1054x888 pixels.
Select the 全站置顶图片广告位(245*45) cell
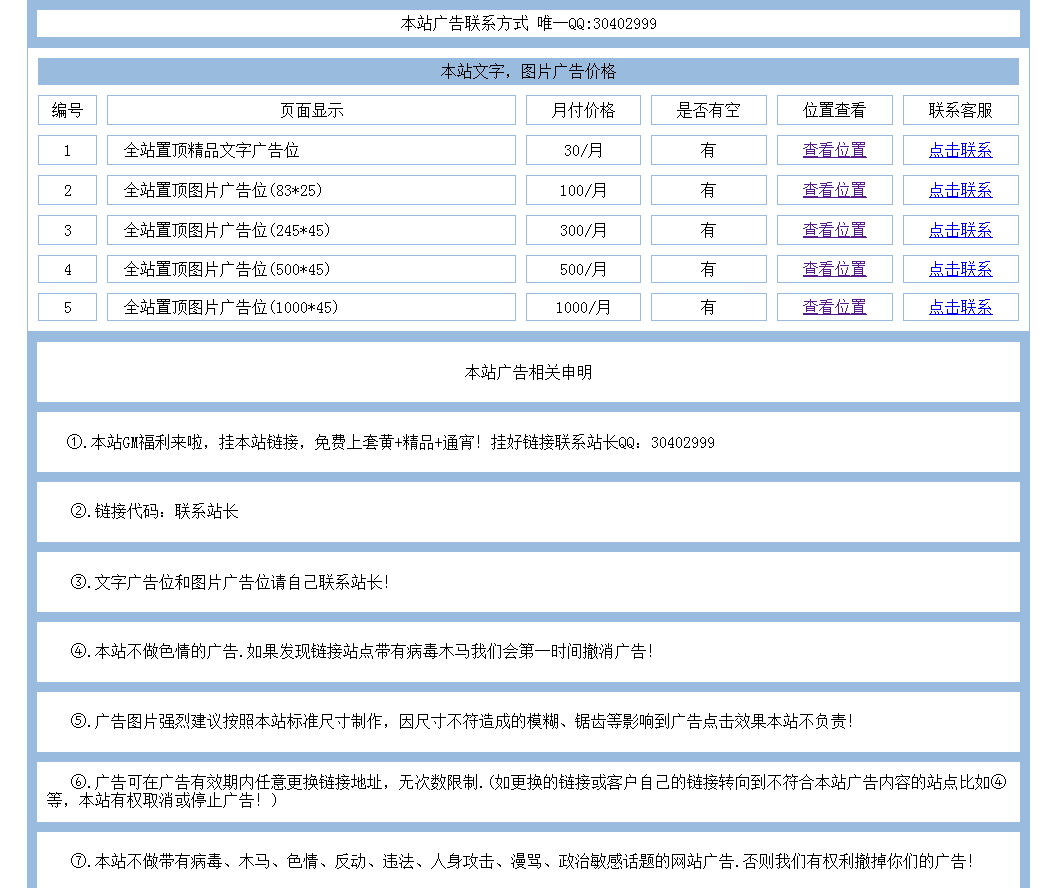pyautogui.click(x=311, y=230)
